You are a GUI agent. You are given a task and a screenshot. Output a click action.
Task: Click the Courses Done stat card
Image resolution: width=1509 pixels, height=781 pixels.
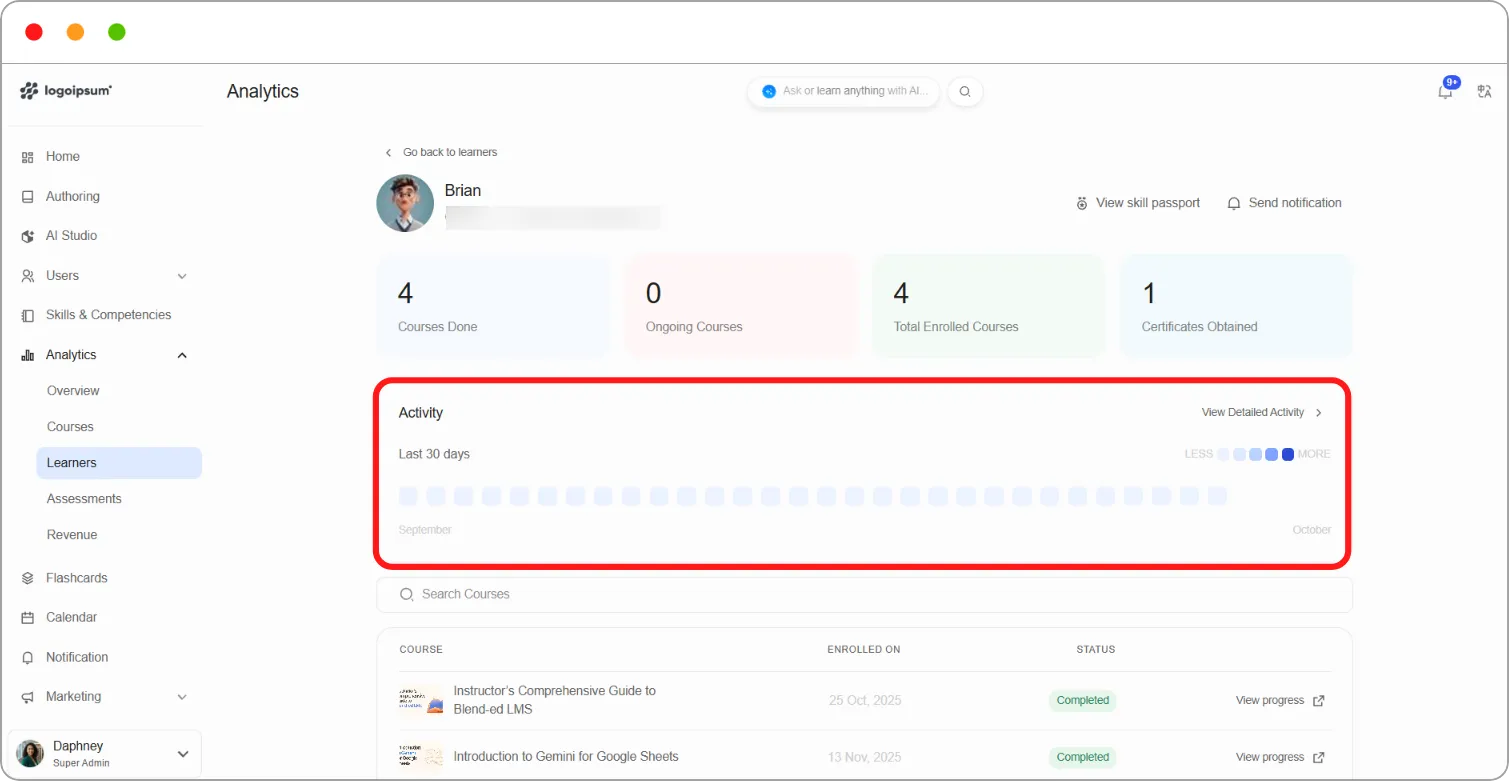(493, 306)
